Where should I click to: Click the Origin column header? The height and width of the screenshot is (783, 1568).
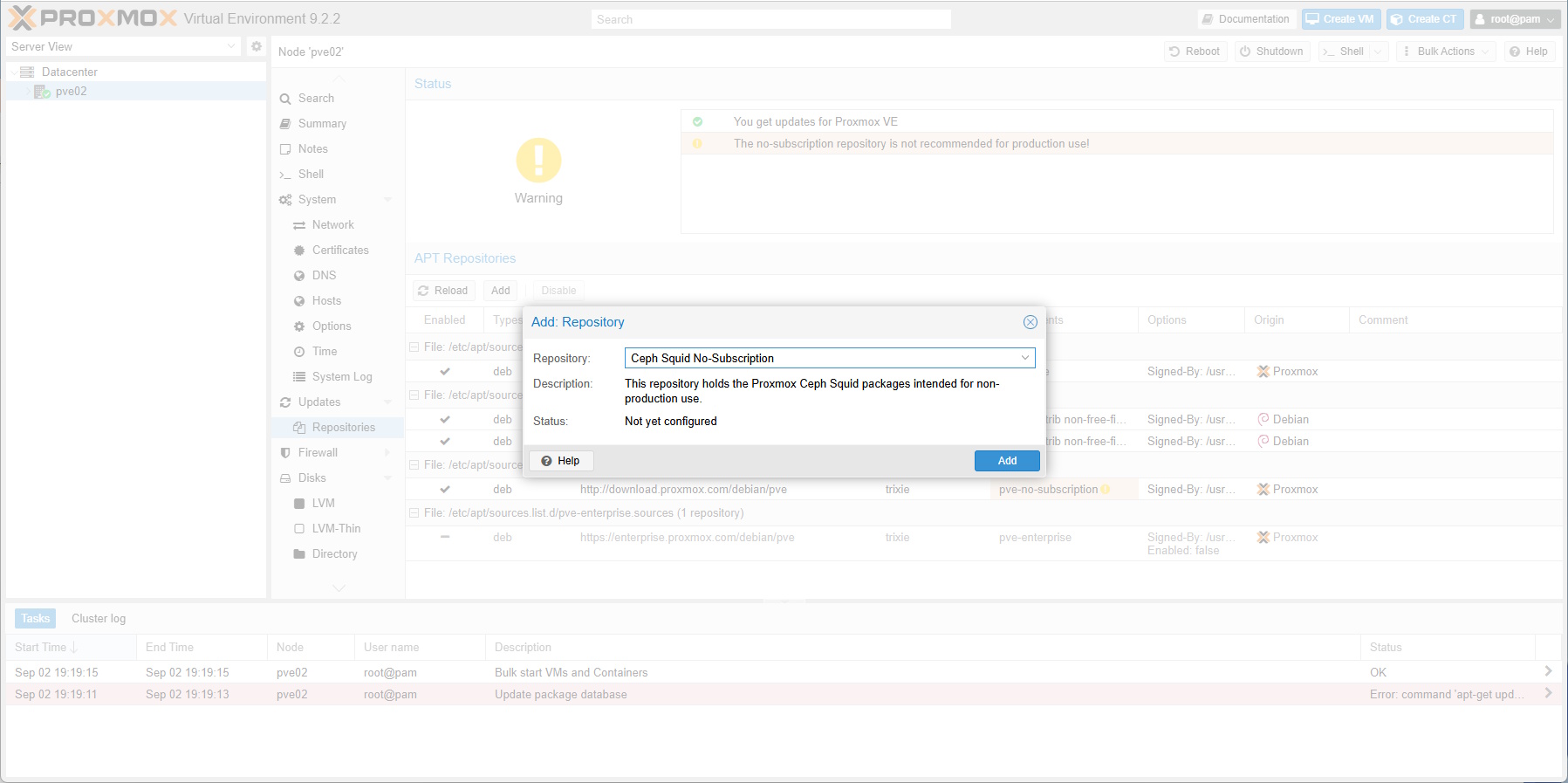(x=1297, y=320)
